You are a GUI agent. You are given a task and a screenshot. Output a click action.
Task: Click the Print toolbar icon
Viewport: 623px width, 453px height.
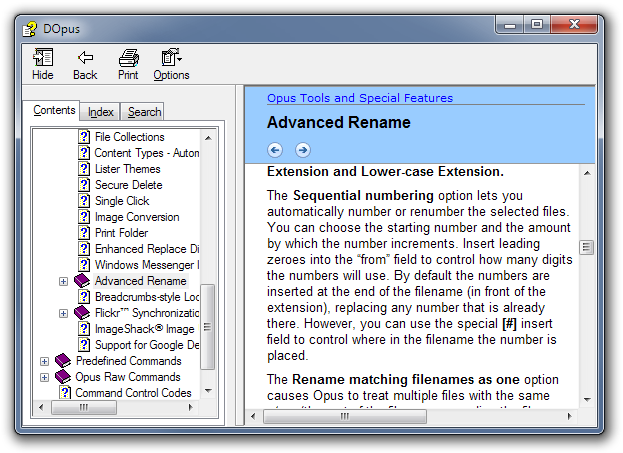click(x=128, y=58)
